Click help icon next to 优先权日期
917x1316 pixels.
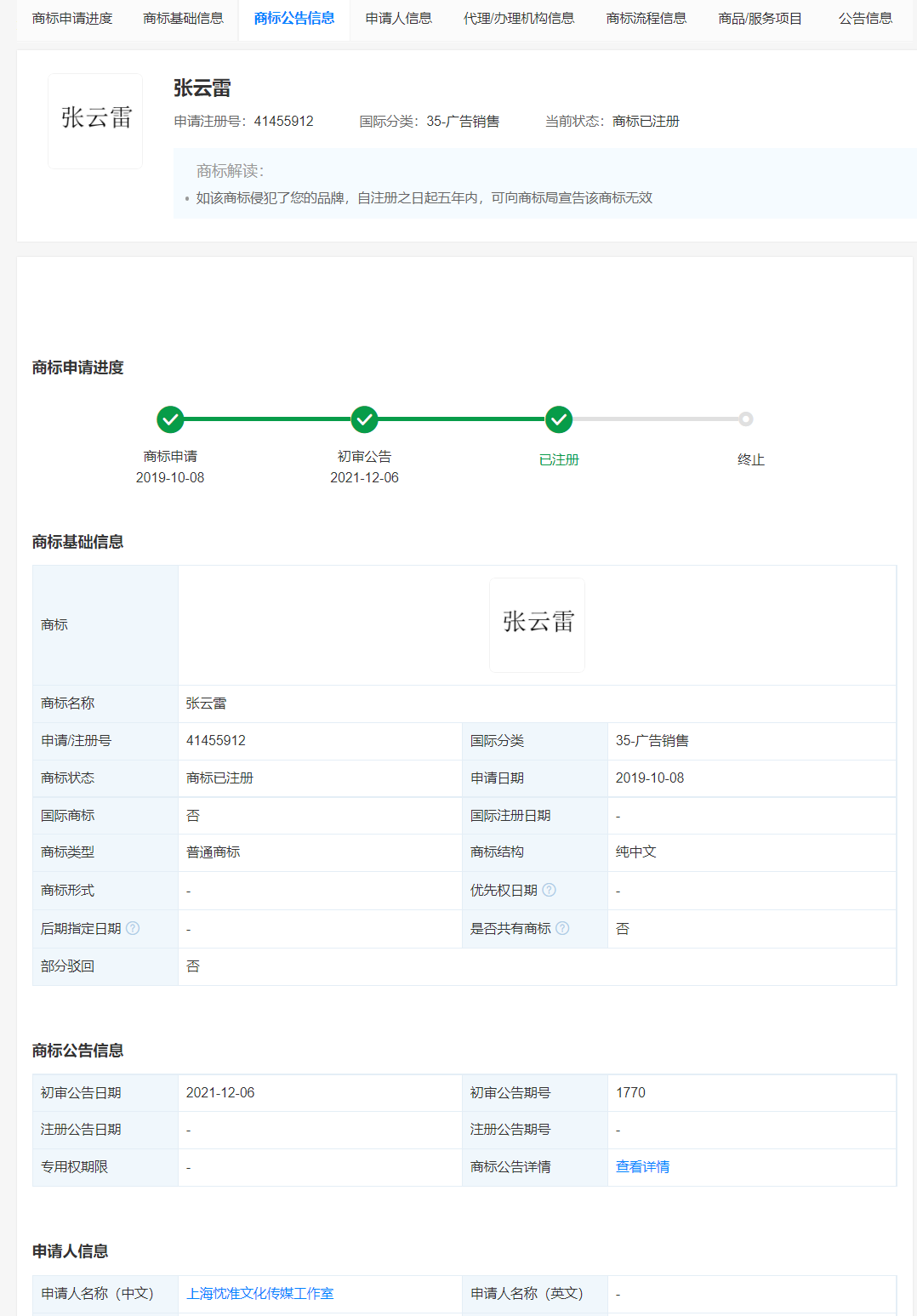550,890
